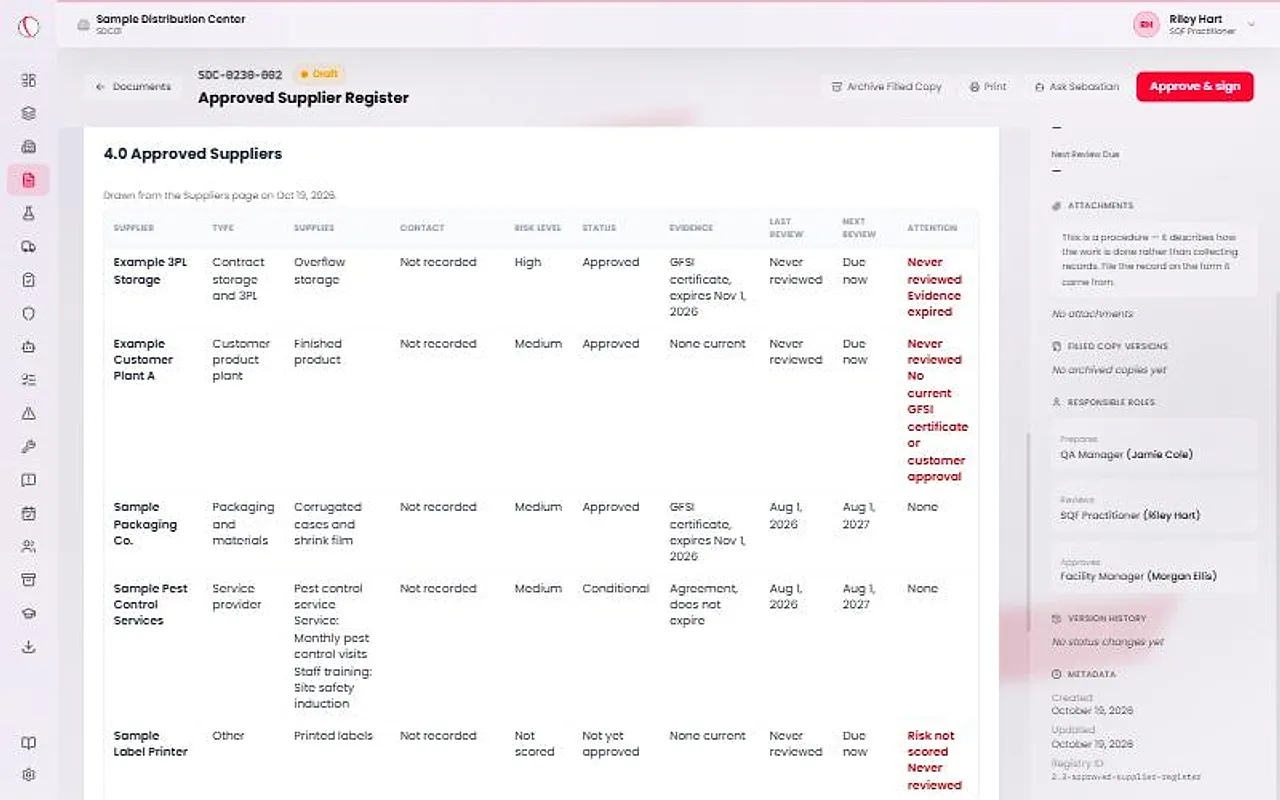The width and height of the screenshot is (1280, 800).
Task: Click Approve & sign
Action: click(x=1194, y=87)
